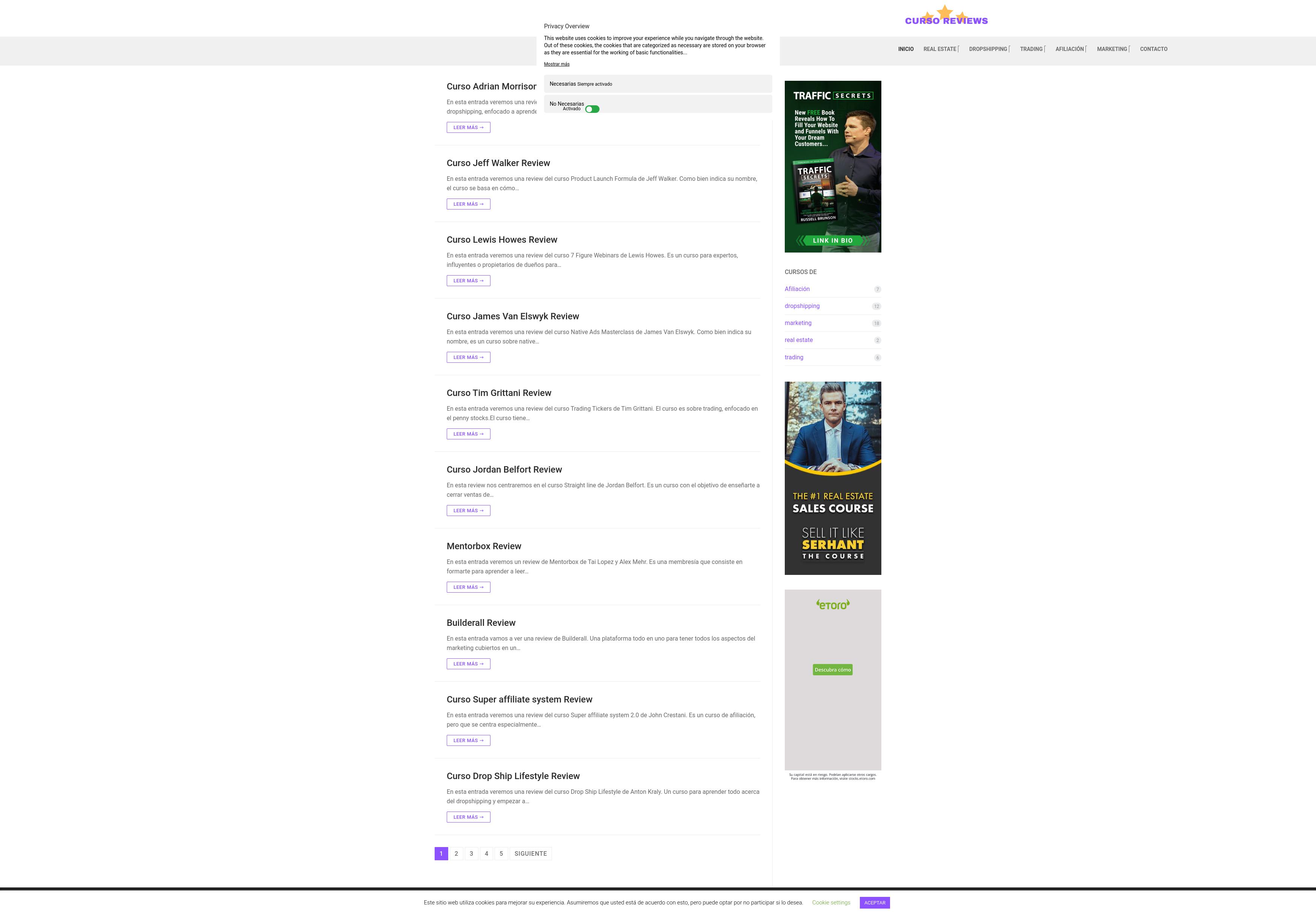Open the Mentorbox Review post

484,546
